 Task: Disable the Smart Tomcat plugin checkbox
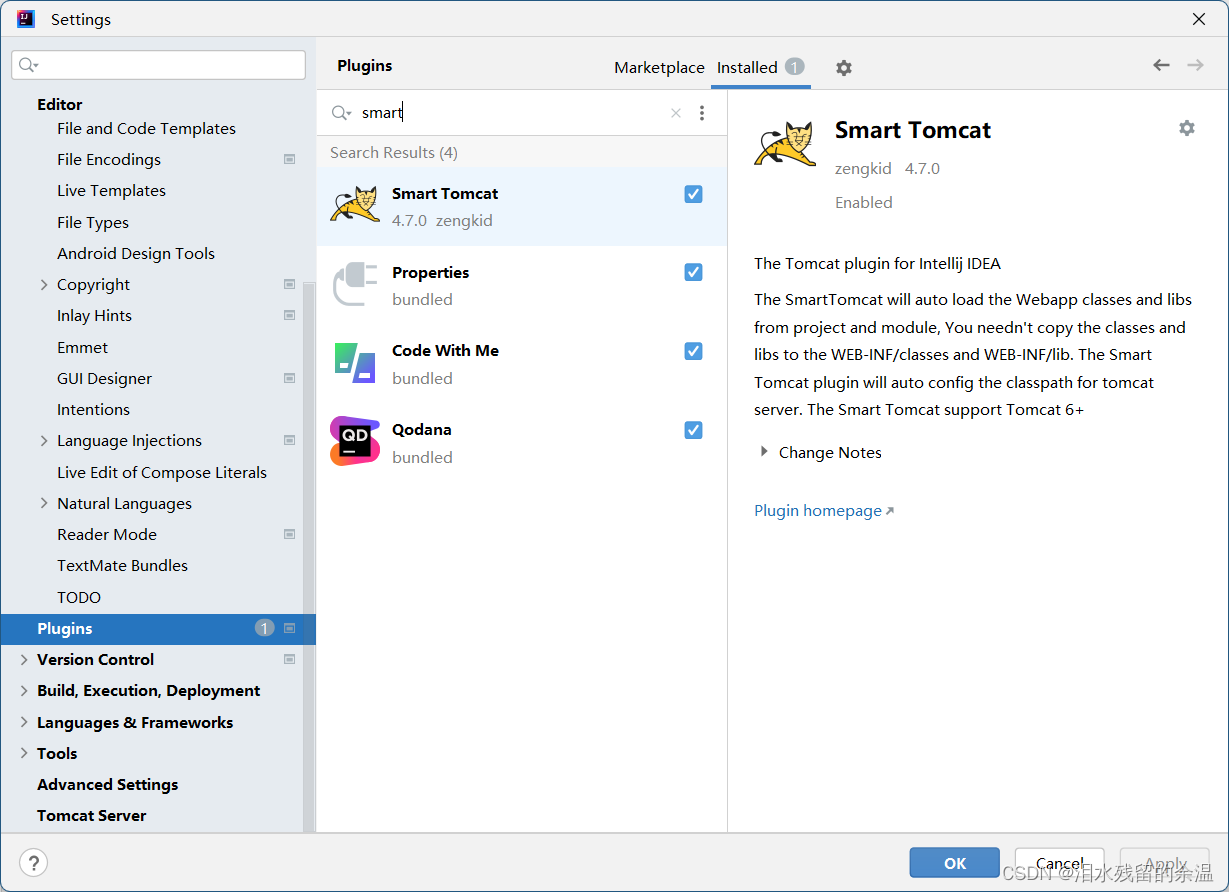coord(693,194)
